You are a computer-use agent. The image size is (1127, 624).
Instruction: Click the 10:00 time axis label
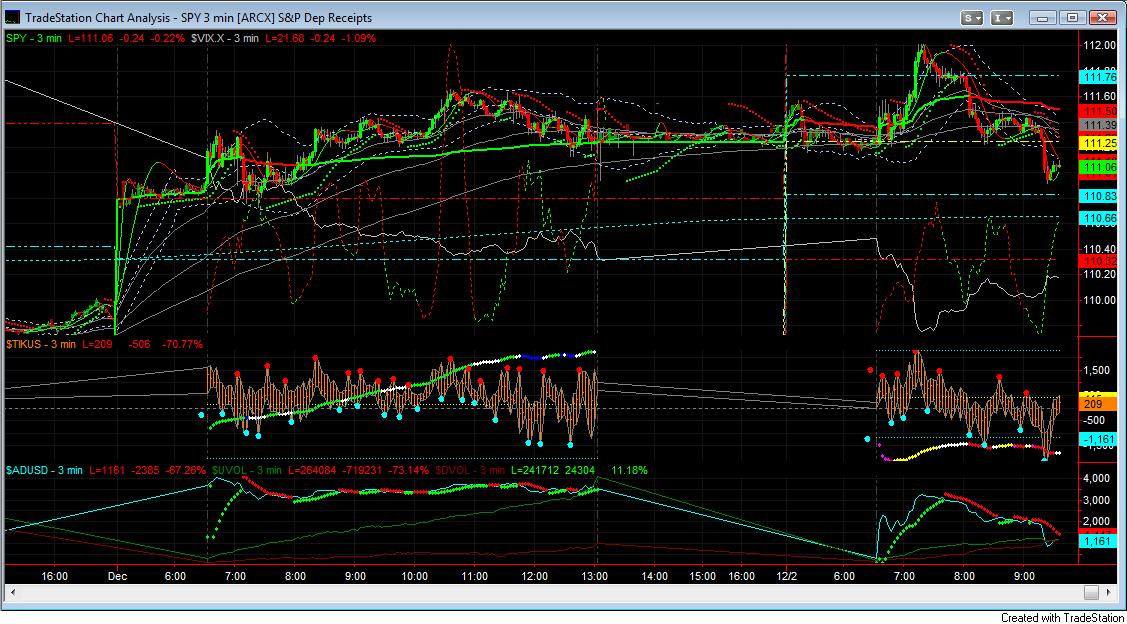click(415, 576)
